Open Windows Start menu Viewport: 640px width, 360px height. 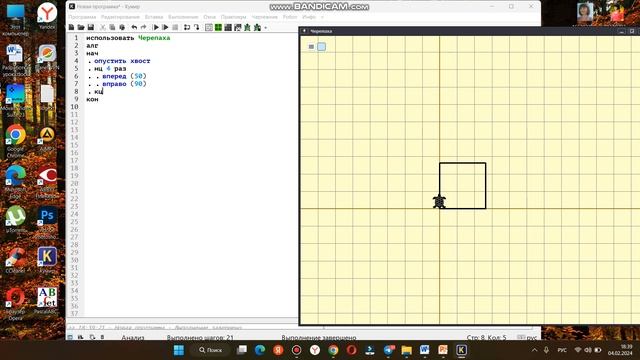(x=179, y=350)
